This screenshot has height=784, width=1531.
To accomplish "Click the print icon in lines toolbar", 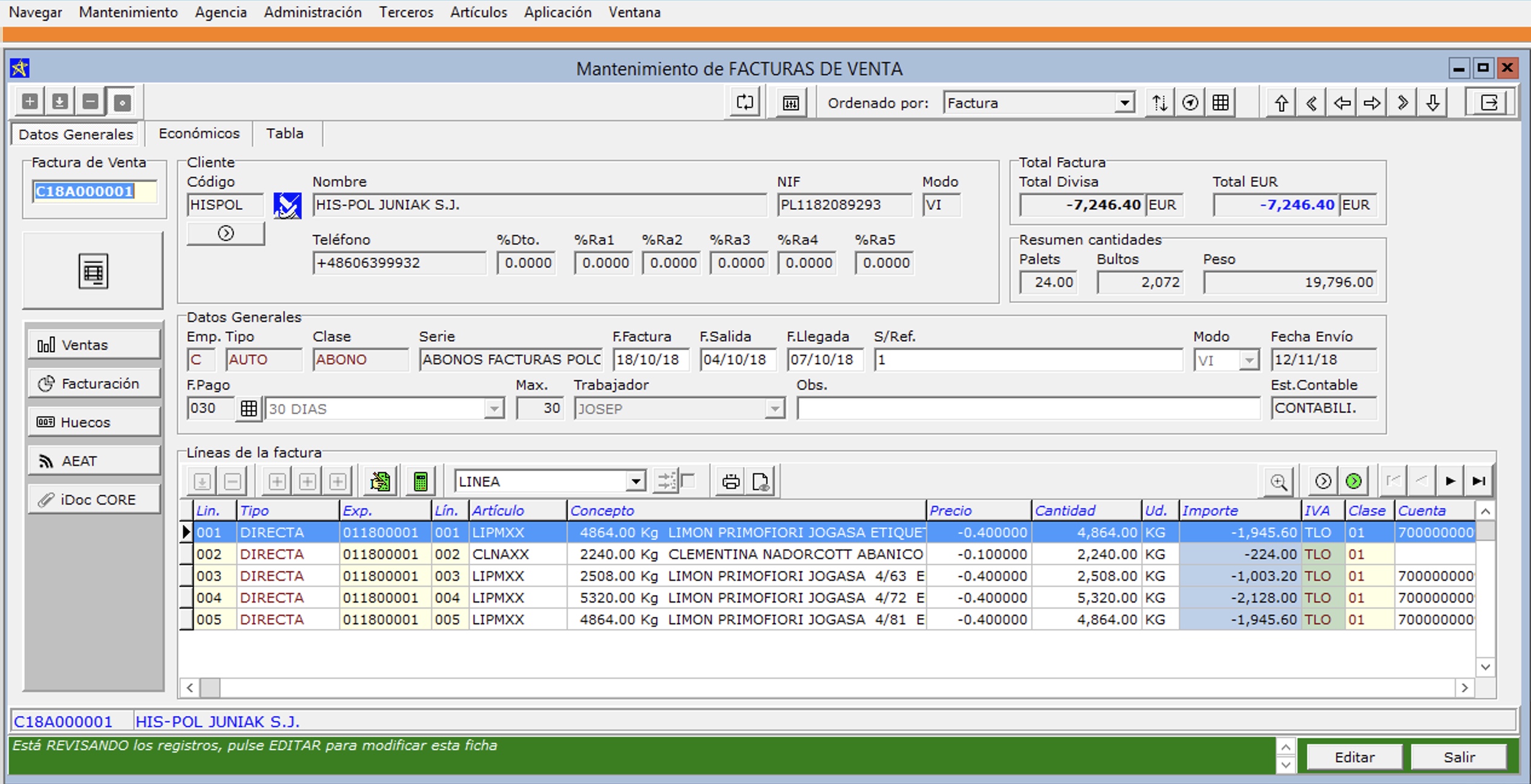I will (x=730, y=482).
